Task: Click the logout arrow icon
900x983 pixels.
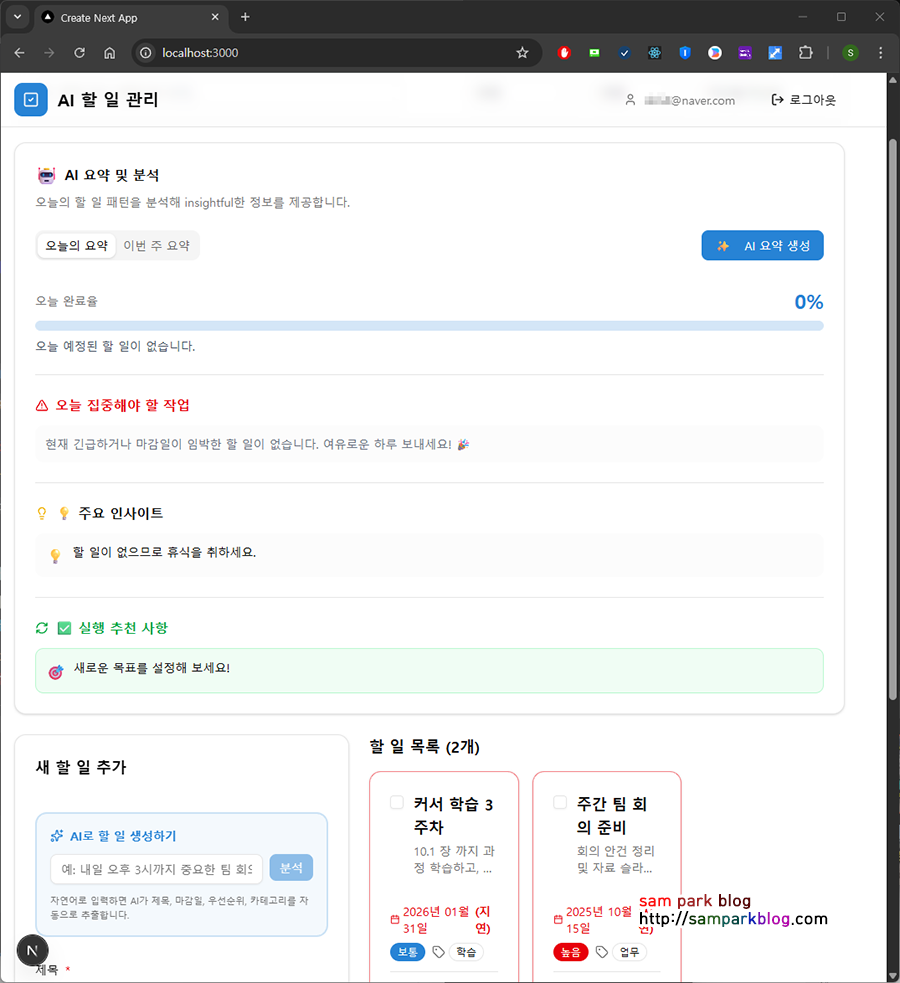Action: pyautogui.click(x=777, y=100)
